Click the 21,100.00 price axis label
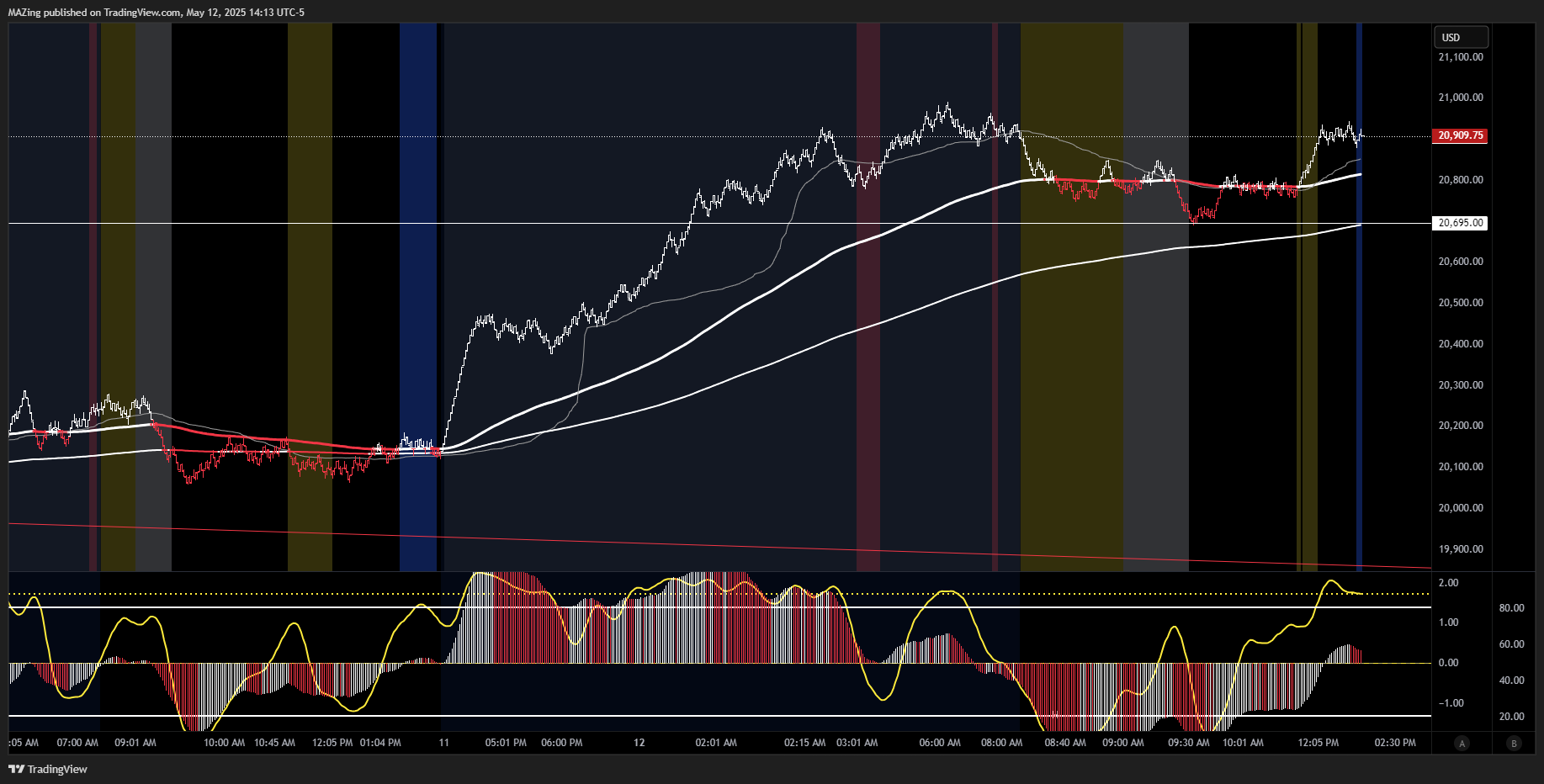Screen dimensions: 1544x784 pyautogui.click(x=1461, y=57)
